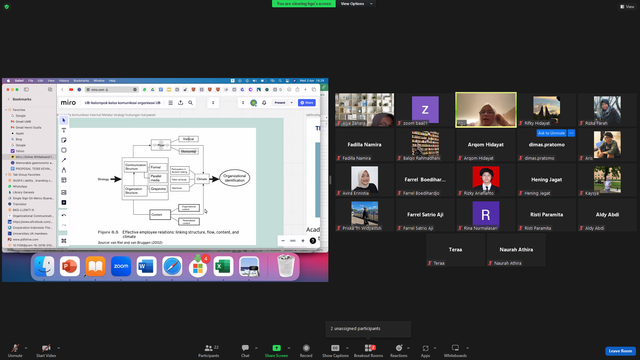Select the Miro shape tool
The image size is (640, 360).
click(64, 150)
